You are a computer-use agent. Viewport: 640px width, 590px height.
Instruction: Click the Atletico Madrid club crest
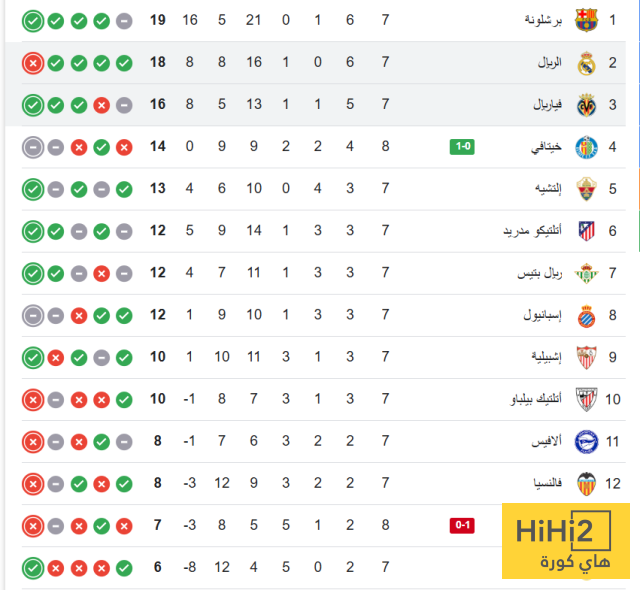click(x=586, y=231)
